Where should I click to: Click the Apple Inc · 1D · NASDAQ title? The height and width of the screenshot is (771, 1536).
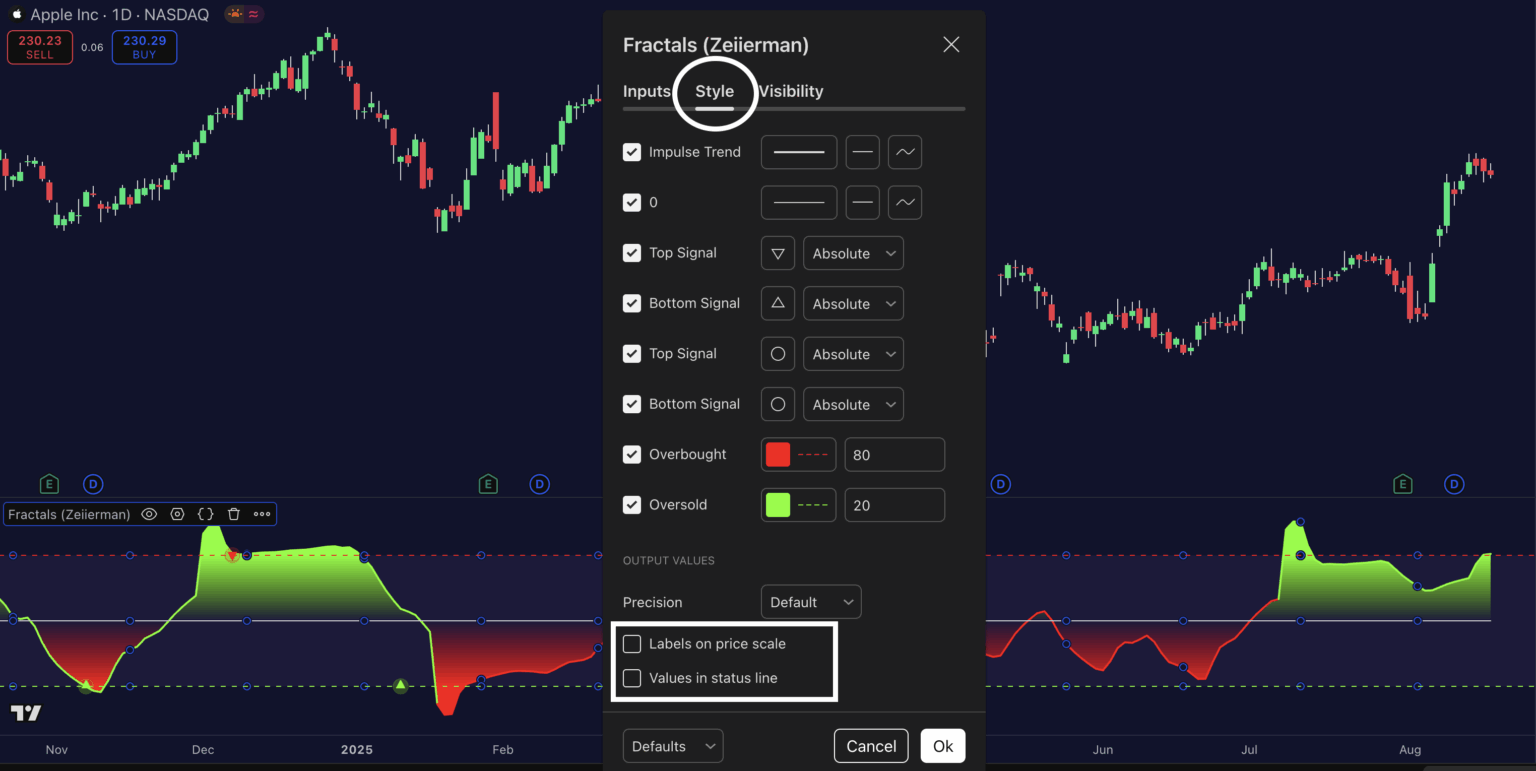[x=119, y=15]
